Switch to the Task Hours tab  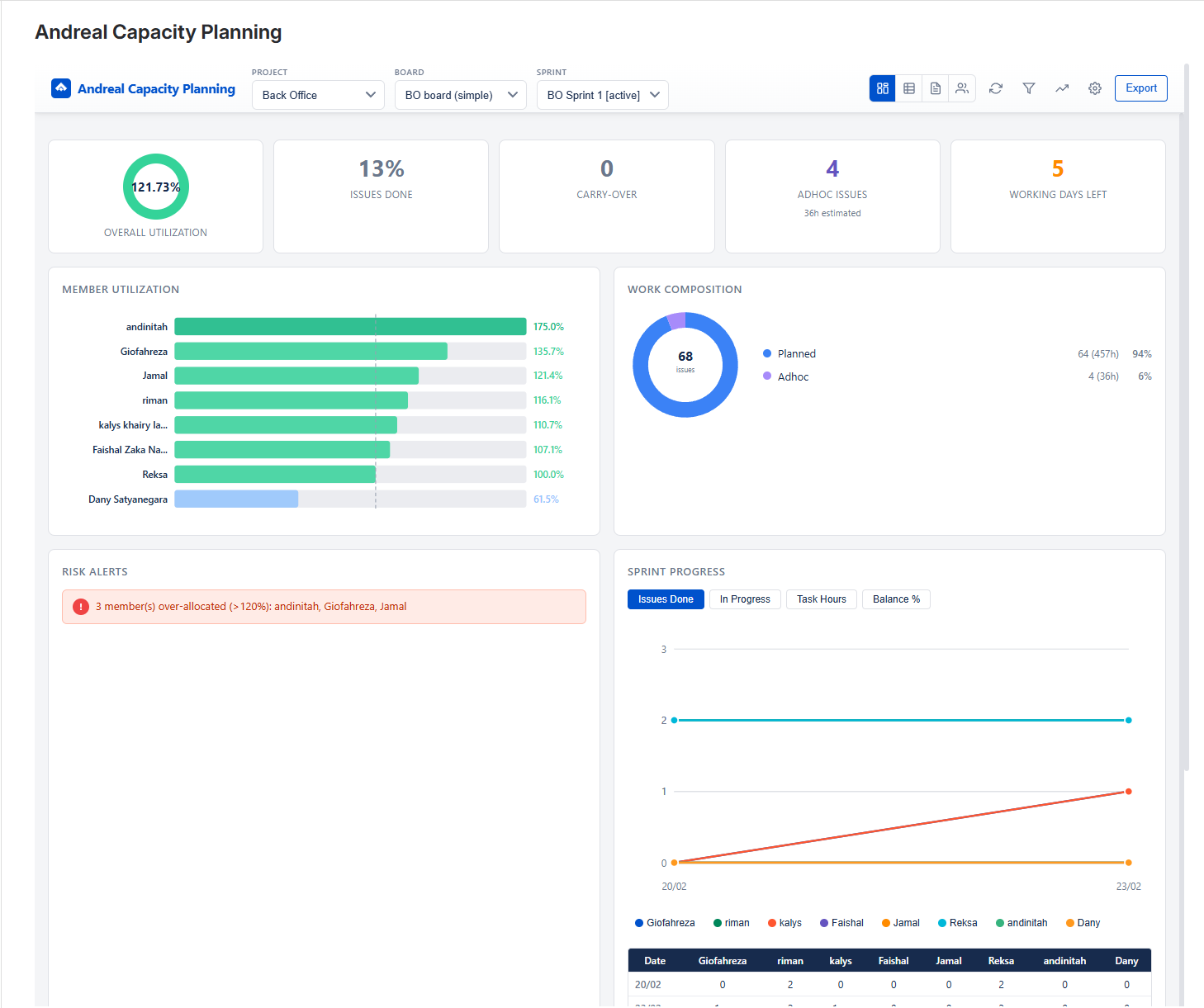point(821,599)
